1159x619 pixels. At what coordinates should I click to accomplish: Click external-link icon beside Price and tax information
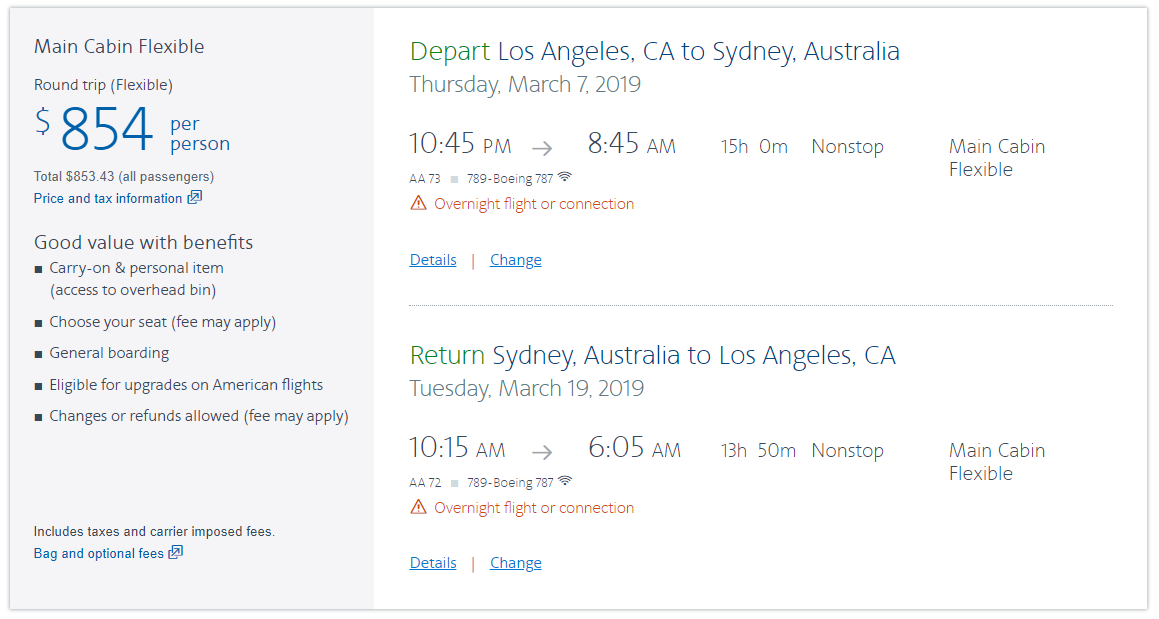195,197
